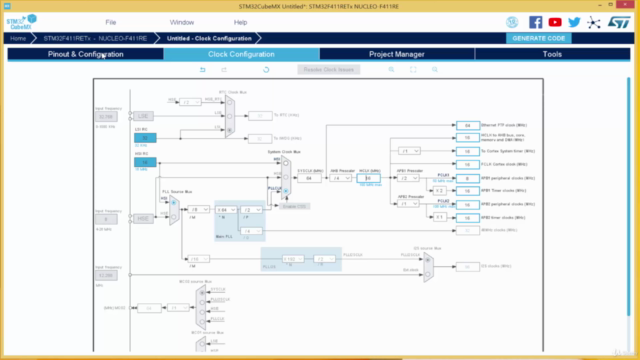This screenshot has height=360, width=640.
Task: Select LSI in RTC Clock Mux
Action: point(229,130)
